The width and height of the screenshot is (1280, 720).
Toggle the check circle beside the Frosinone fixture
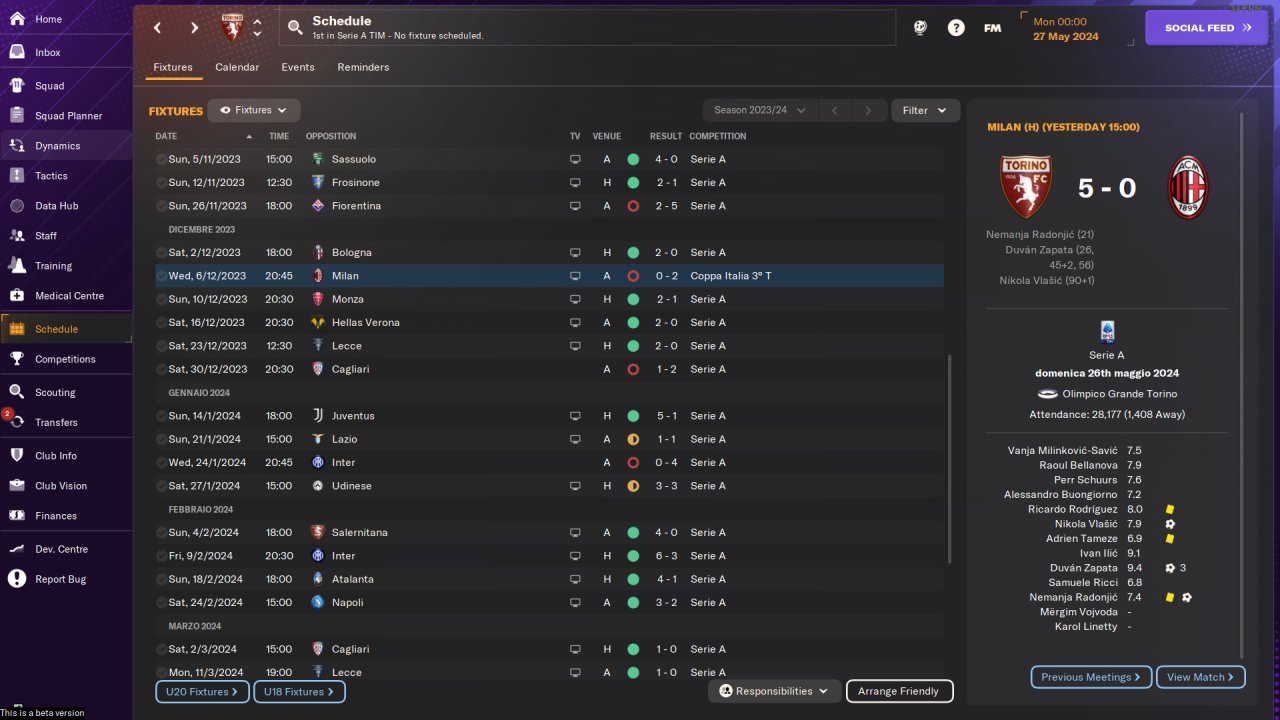[161, 182]
